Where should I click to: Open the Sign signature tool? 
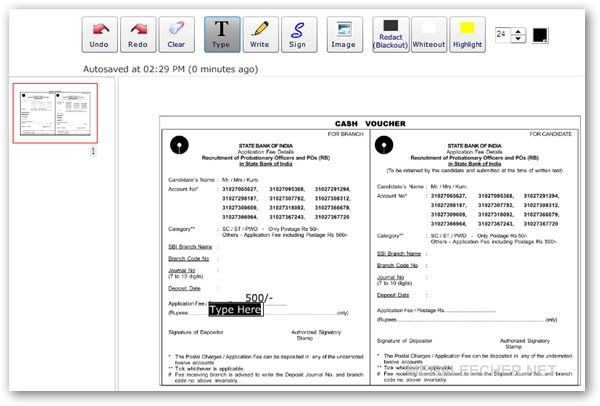[299, 34]
